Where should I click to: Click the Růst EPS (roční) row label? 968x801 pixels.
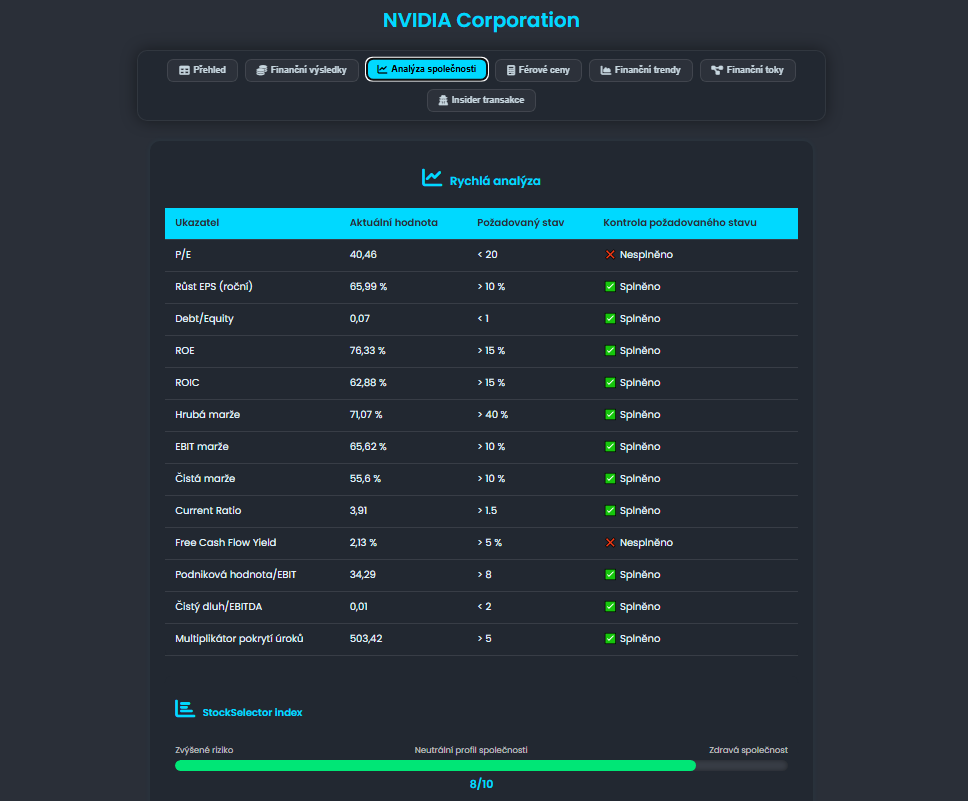pyautogui.click(x=214, y=287)
